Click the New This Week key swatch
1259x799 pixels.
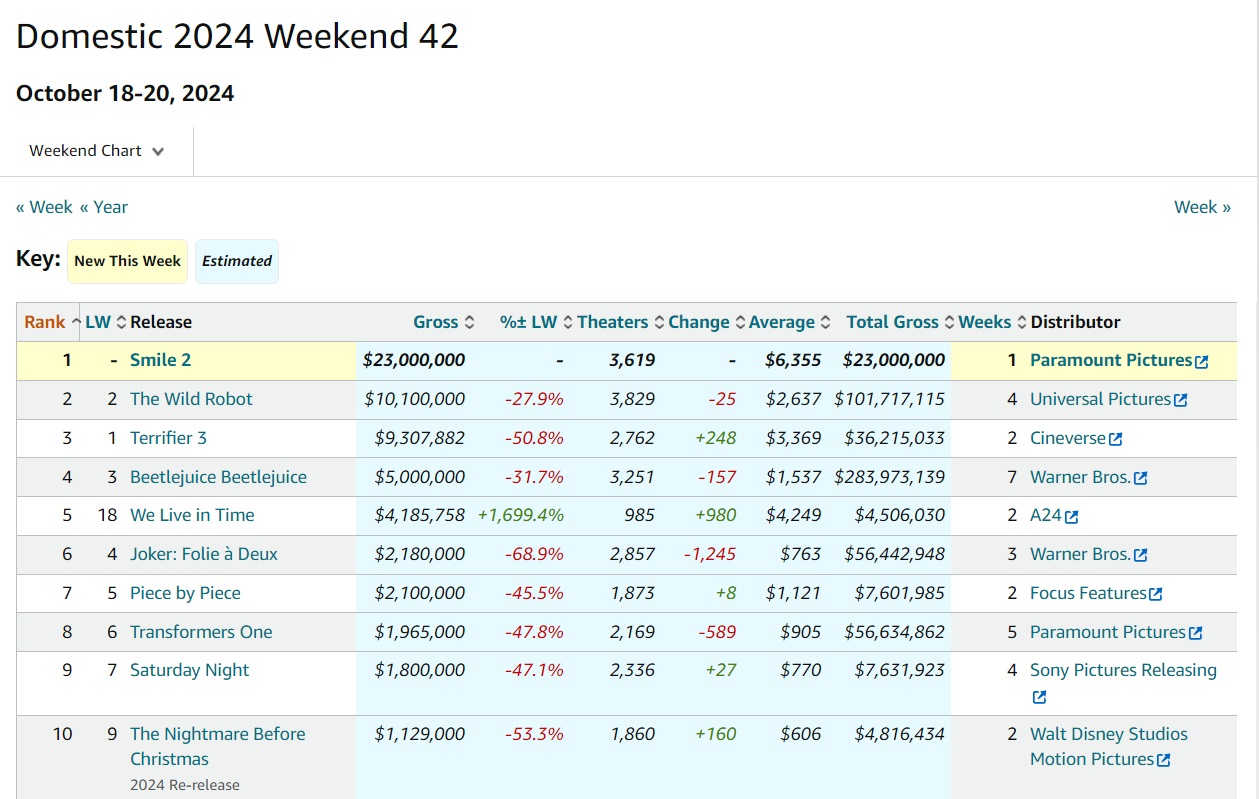coord(127,261)
